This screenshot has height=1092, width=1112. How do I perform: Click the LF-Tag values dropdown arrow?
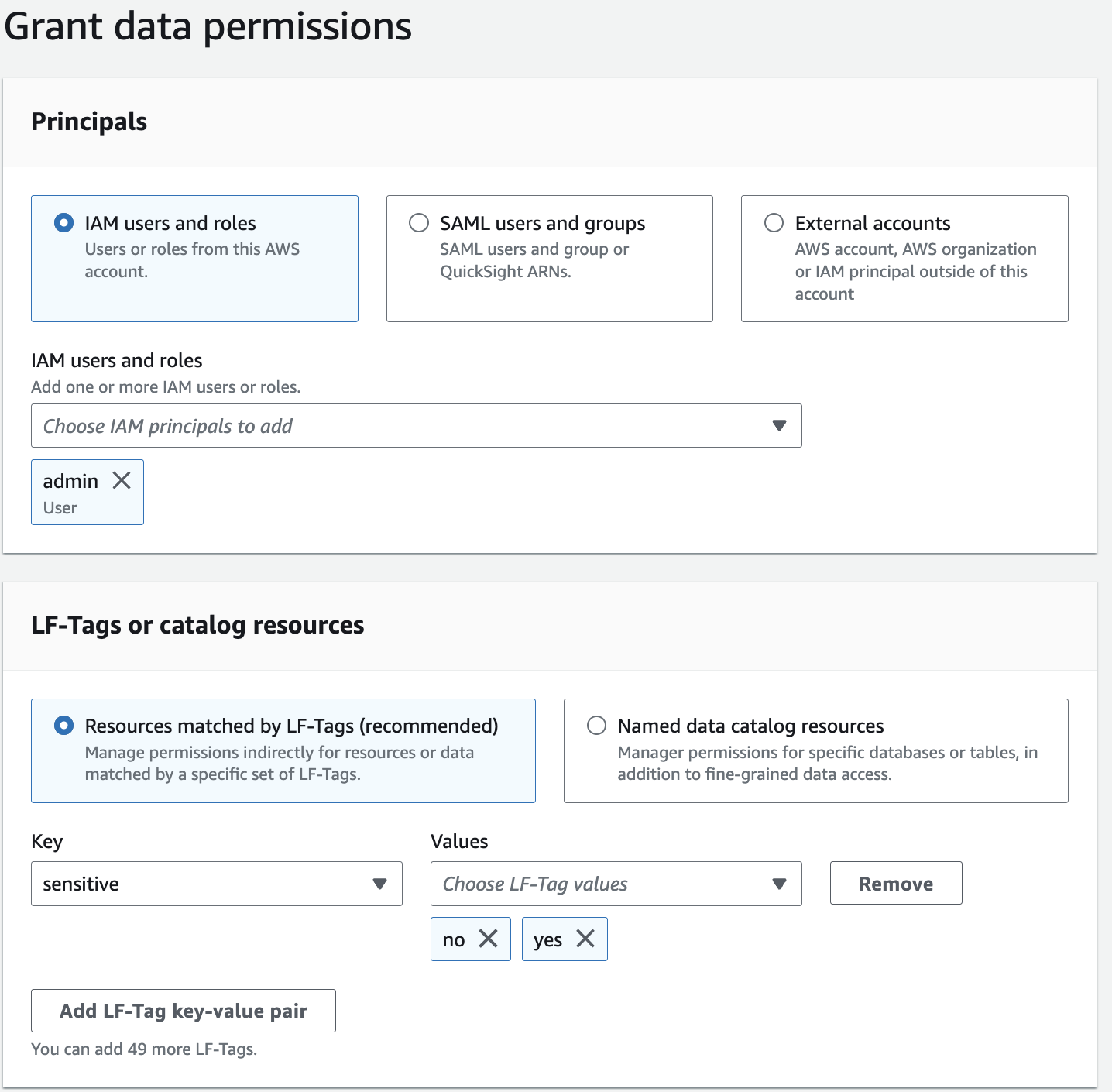[779, 884]
